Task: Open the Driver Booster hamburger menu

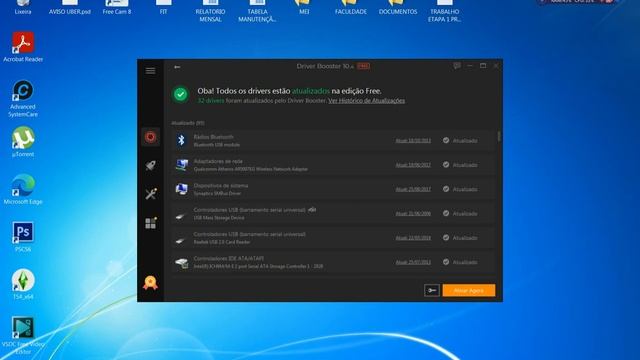Action: pyautogui.click(x=150, y=71)
